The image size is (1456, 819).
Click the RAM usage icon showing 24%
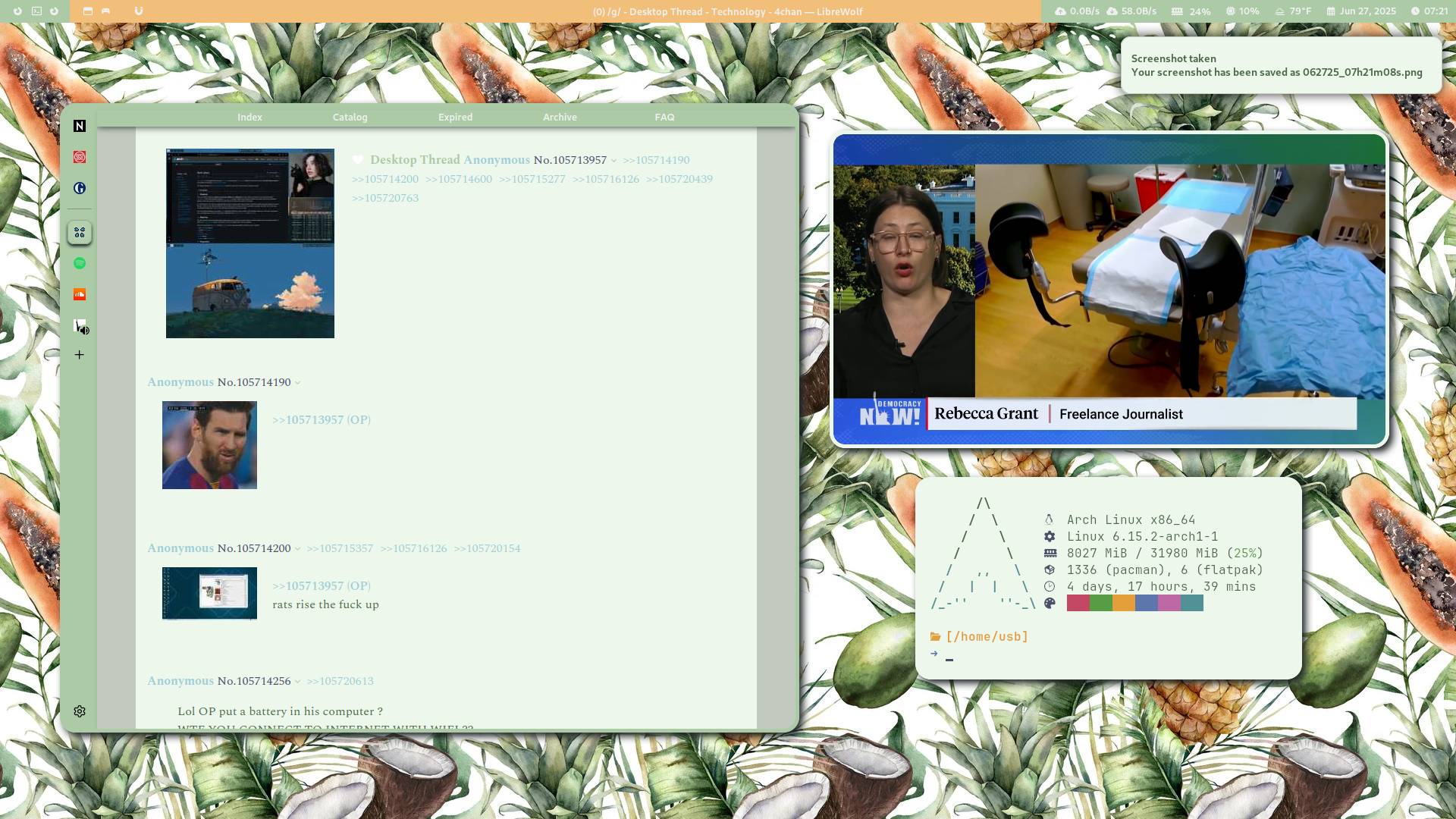[1177, 11]
